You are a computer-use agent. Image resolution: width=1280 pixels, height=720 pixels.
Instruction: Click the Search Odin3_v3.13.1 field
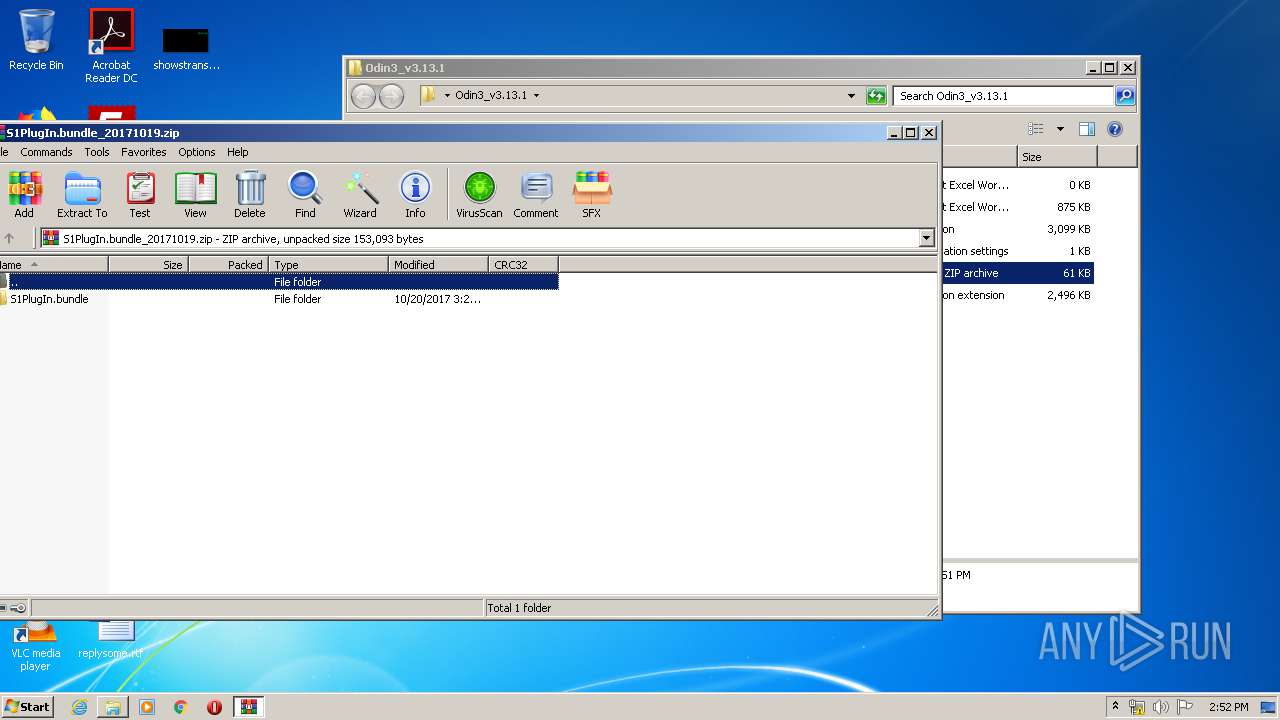point(1003,96)
